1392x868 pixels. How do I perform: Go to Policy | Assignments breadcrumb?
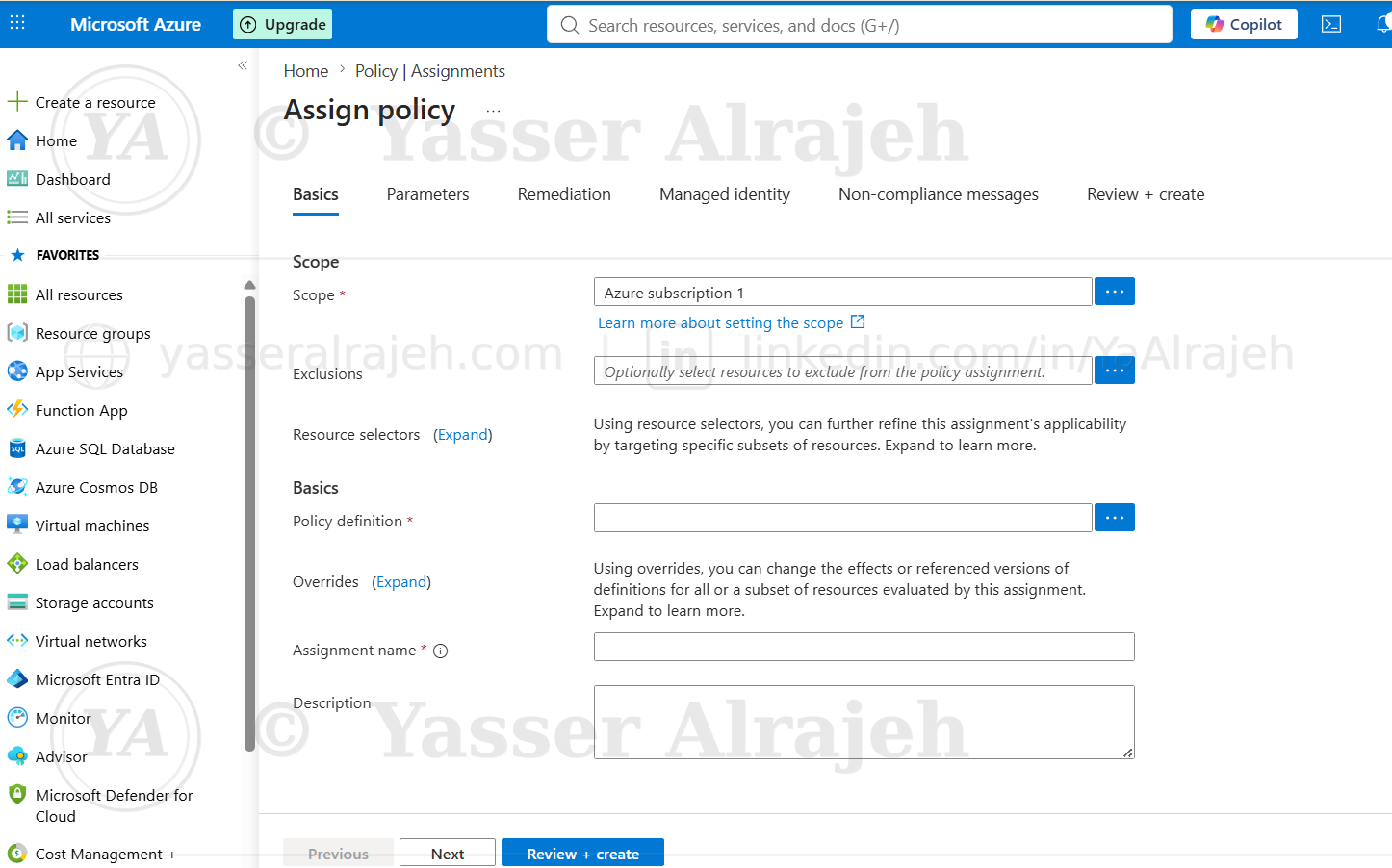tap(429, 71)
